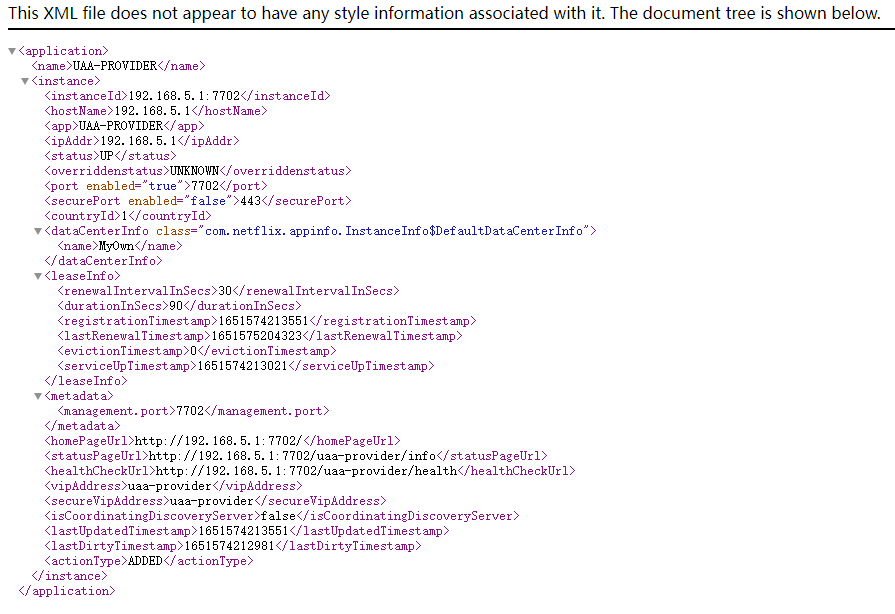The width and height of the screenshot is (895, 614).
Task: Click the top-level name UAA-PROVIDER line
Action: (x=118, y=66)
